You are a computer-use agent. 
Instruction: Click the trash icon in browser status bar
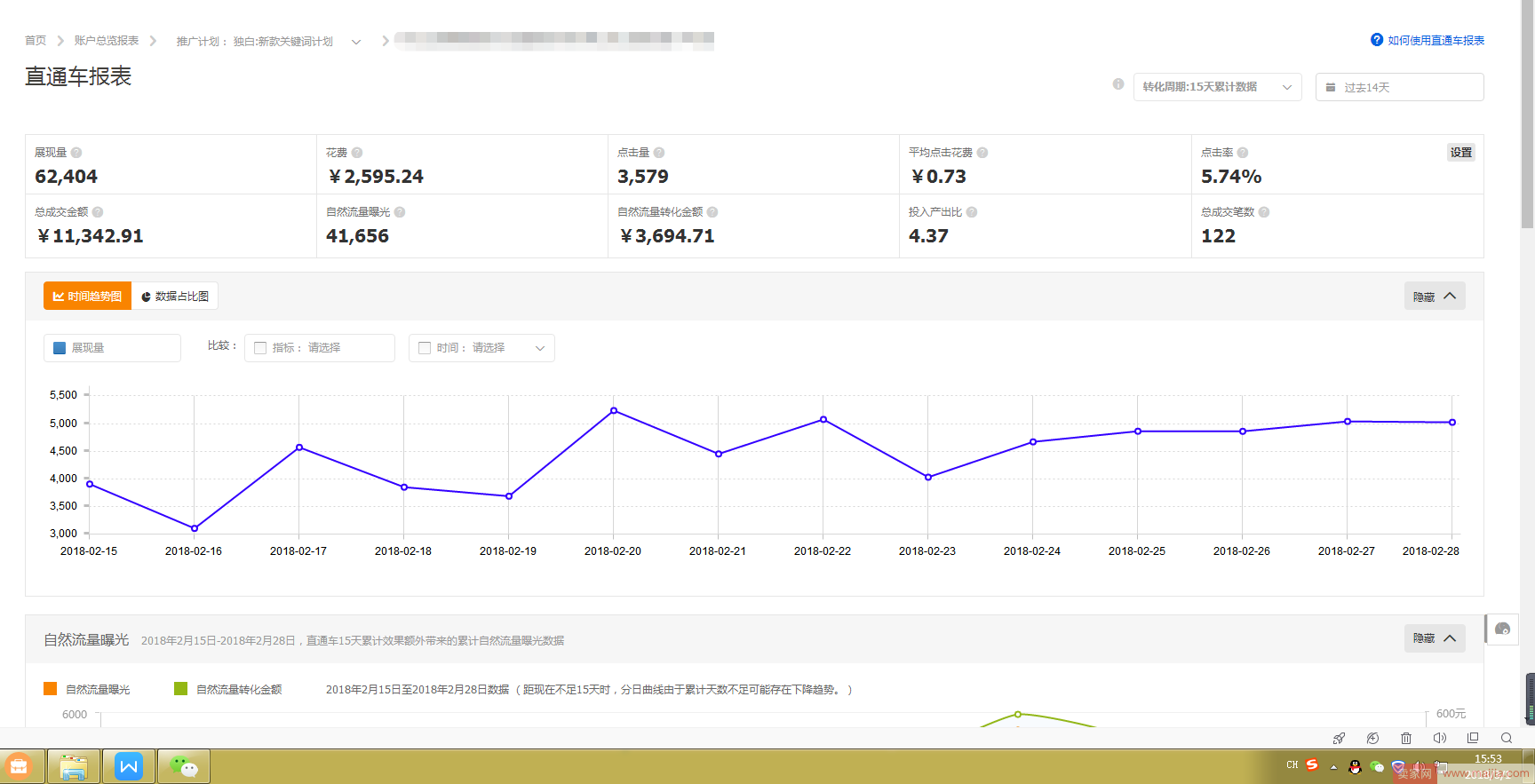(1406, 738)
